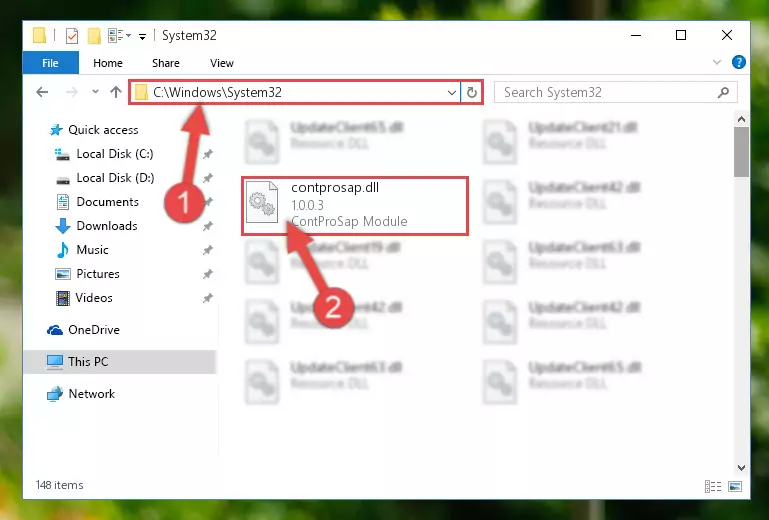Image resolution: width=769 pixels, height=520 pixels.
Task: Click the file list scroll down arrow
Action: pos(741,468)
